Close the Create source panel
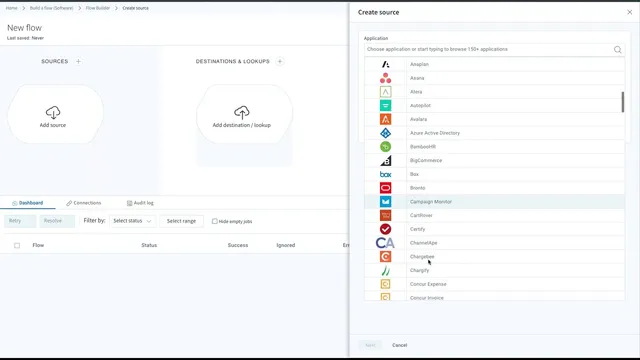Screen dimensions: 640x360 [629, 12]
